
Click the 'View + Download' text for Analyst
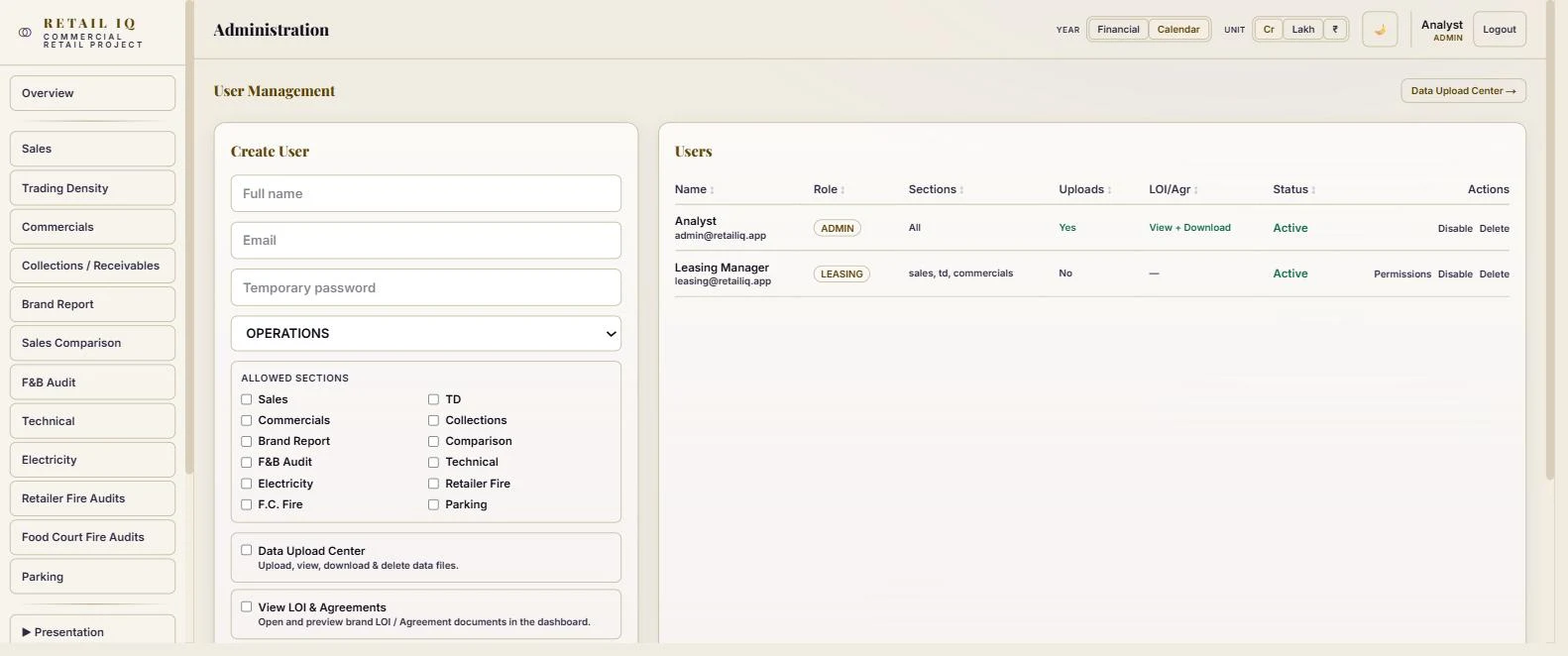click(1189, 228)
